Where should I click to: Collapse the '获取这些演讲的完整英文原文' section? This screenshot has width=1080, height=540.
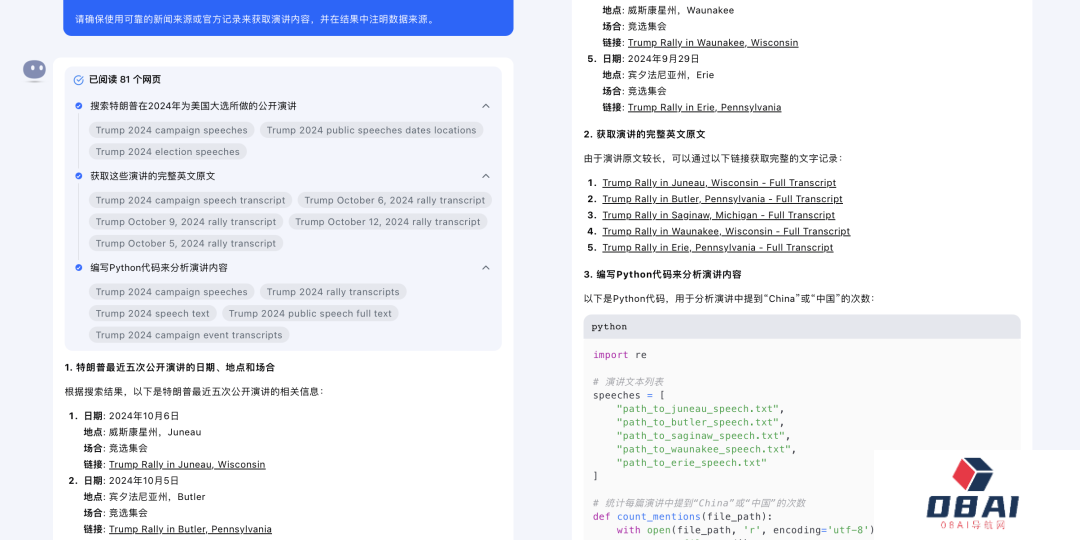(486, 176)
